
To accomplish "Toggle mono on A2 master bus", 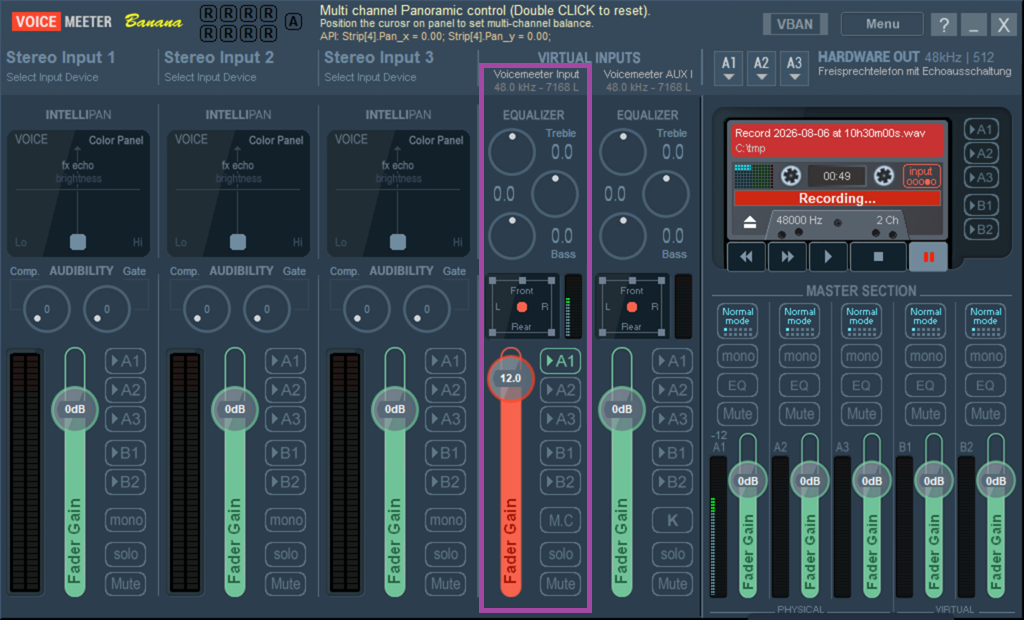I will 799,356.
